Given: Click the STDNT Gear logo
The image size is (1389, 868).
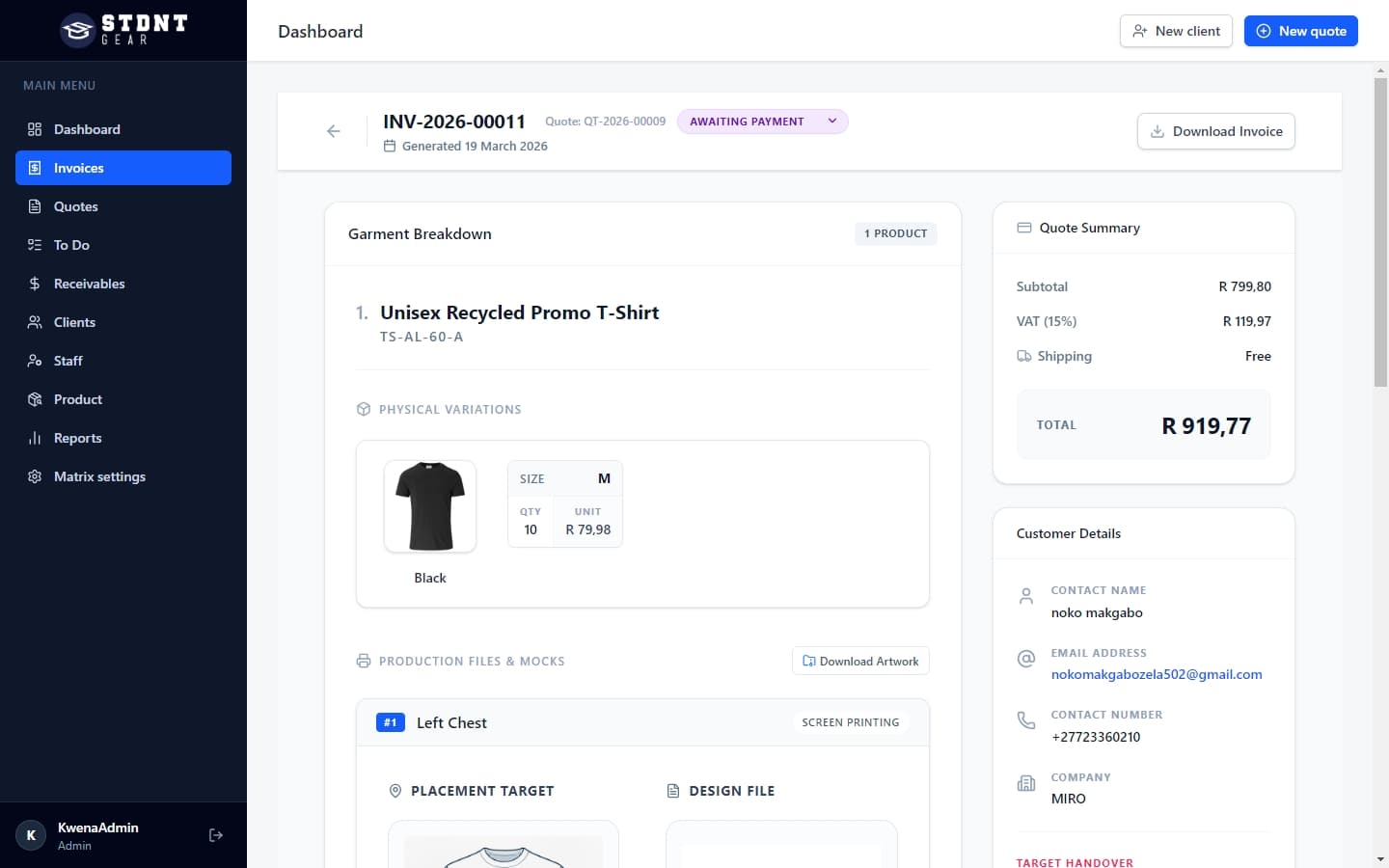Looking at the screenshot, I should [123, 30].
